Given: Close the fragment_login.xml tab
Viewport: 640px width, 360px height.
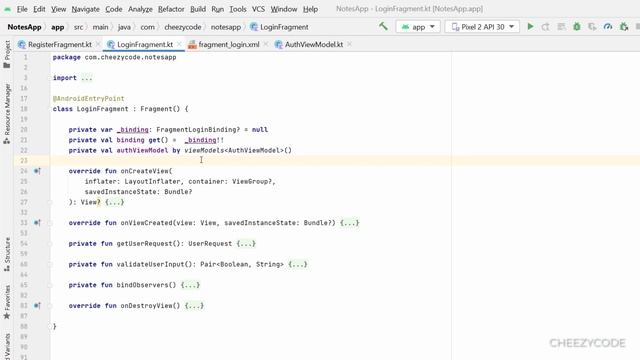Looking at the screenshot, I should point(265,44).
